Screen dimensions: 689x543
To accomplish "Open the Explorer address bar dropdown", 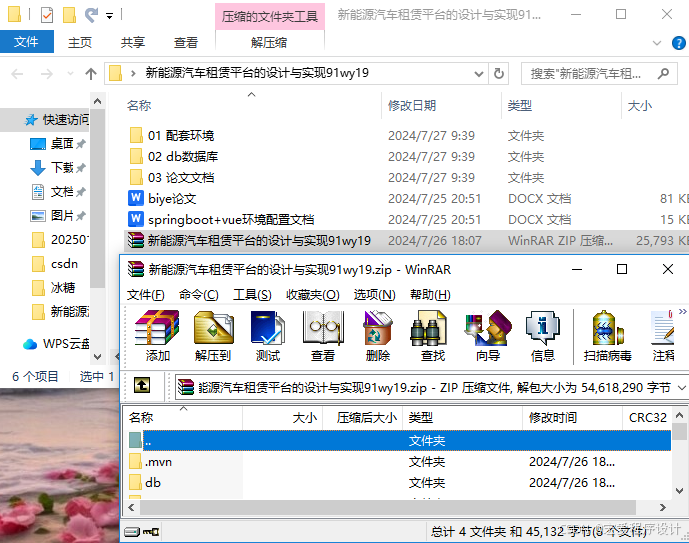I will coord(479,74).
